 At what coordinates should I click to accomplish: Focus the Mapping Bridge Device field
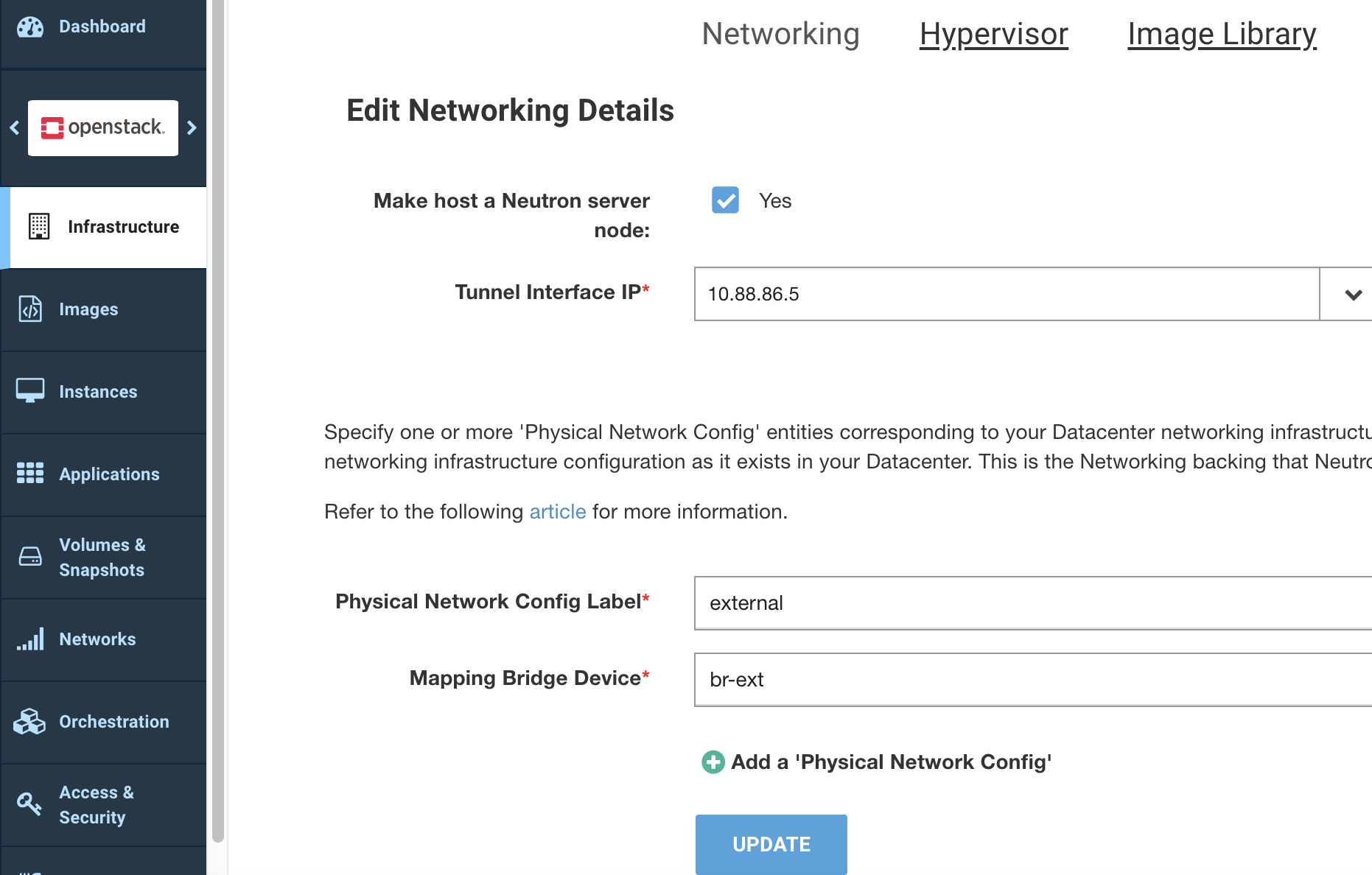click(1032, 679)
